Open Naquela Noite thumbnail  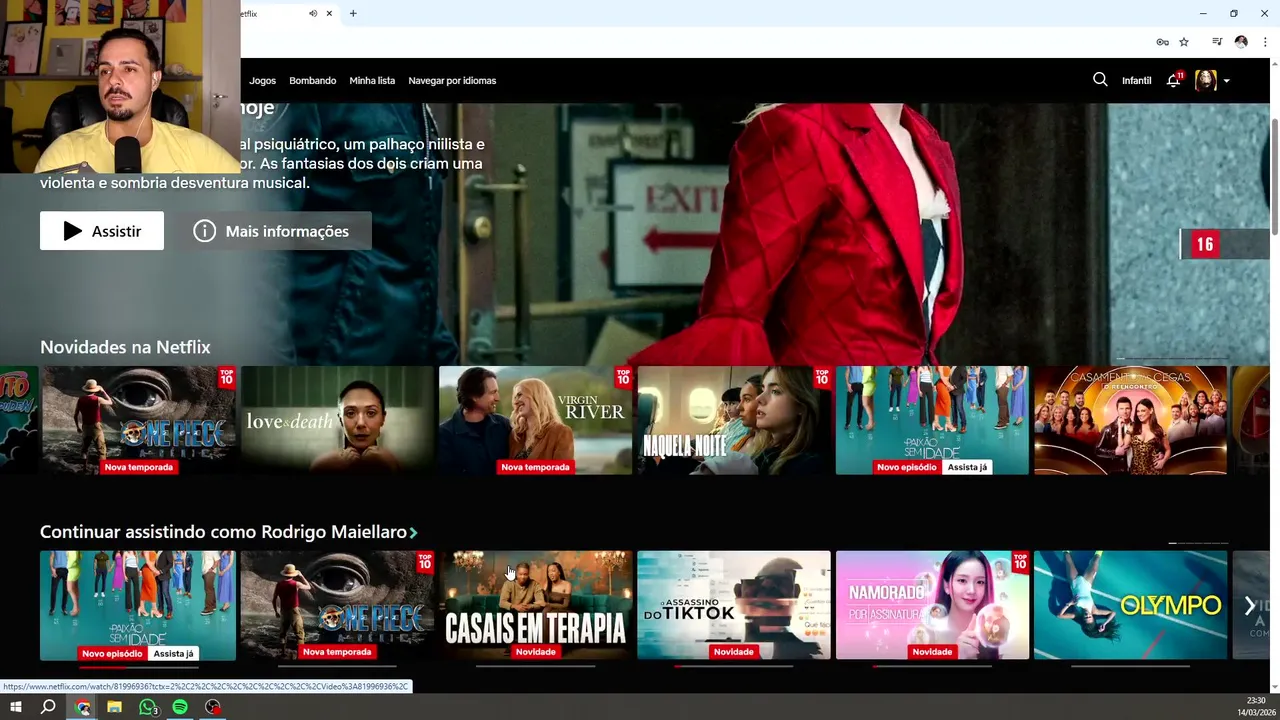[734, 420]
